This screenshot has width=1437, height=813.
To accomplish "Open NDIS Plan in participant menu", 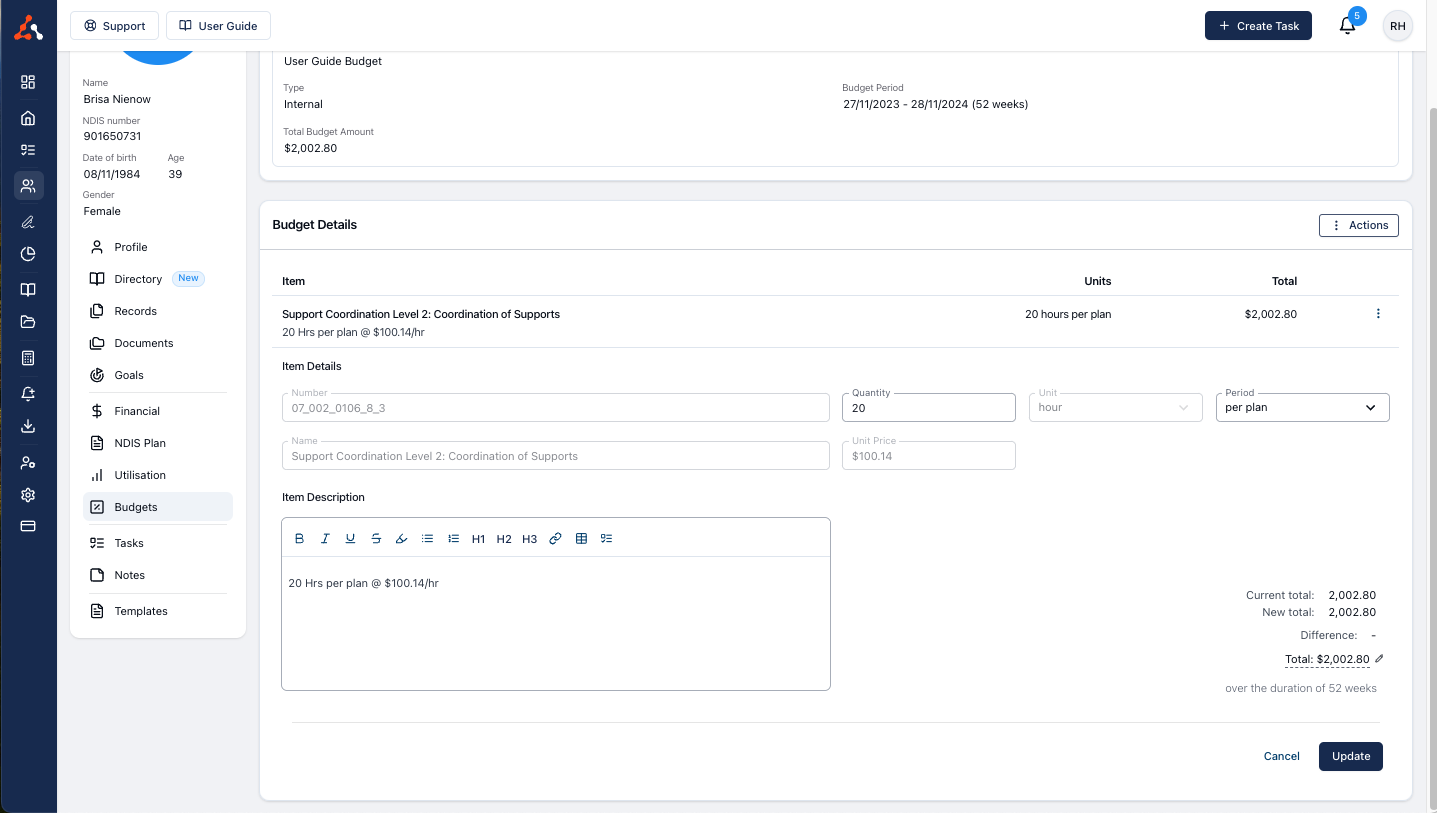I will point(158,443).
